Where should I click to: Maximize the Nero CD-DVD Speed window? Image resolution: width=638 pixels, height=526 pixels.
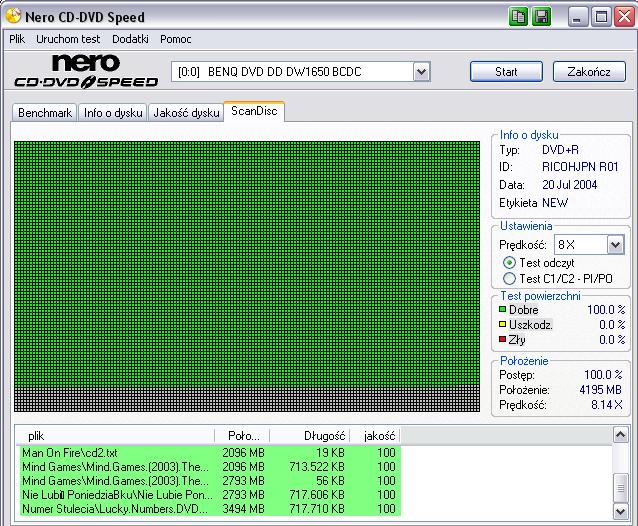click(x=601, y=17)
